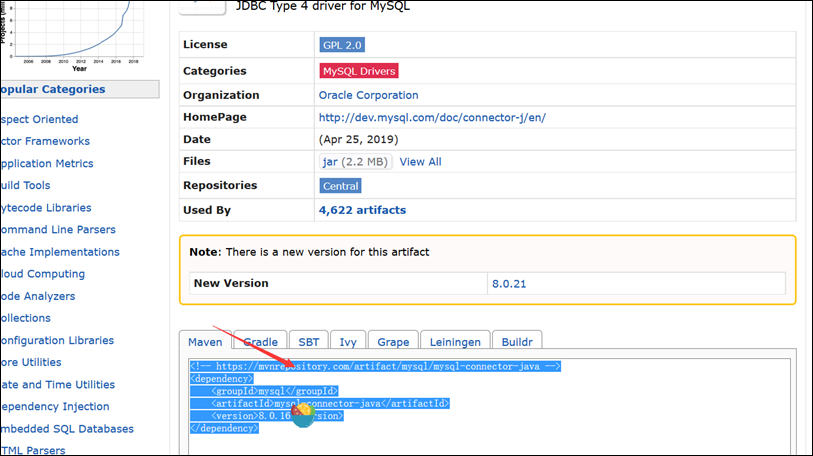Open the Cache Implementations category
This screenshot has height=456, width=813.
pyautogui.click(x=60, y=252)
